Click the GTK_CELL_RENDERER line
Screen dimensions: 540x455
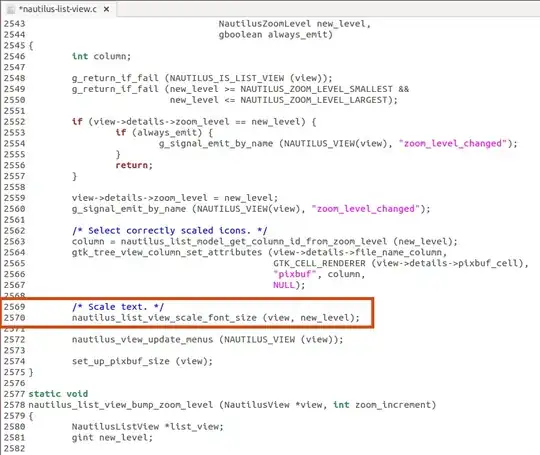(401, 263)
